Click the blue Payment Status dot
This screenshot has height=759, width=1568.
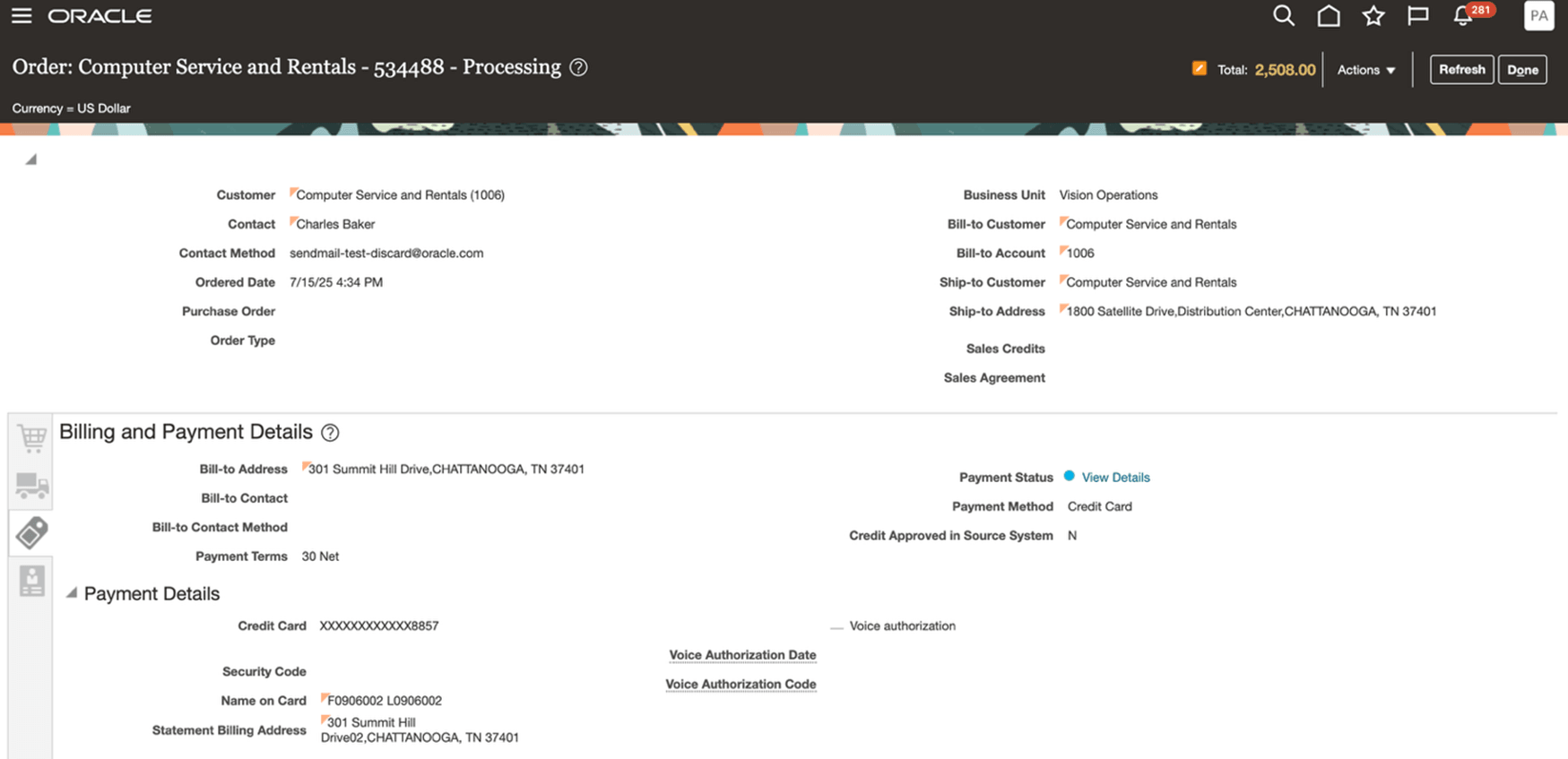coord(1069,477)
